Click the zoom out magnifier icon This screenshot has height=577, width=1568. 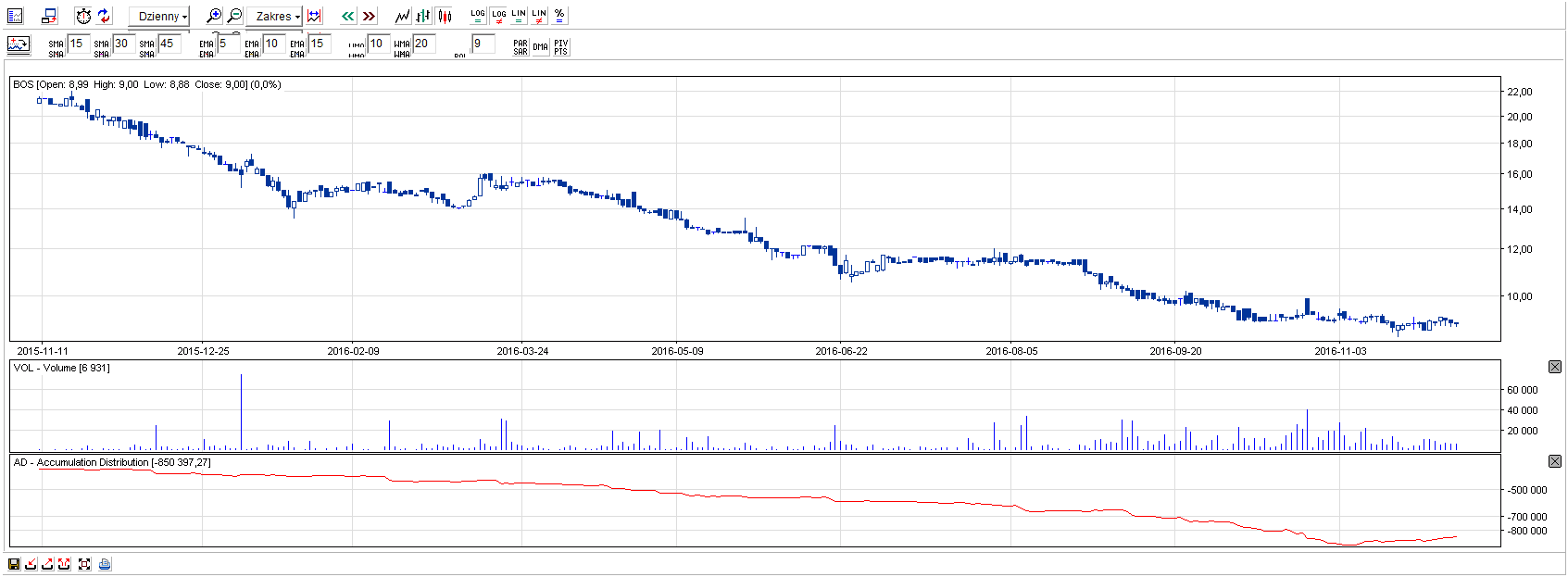[x=234, y=16]
